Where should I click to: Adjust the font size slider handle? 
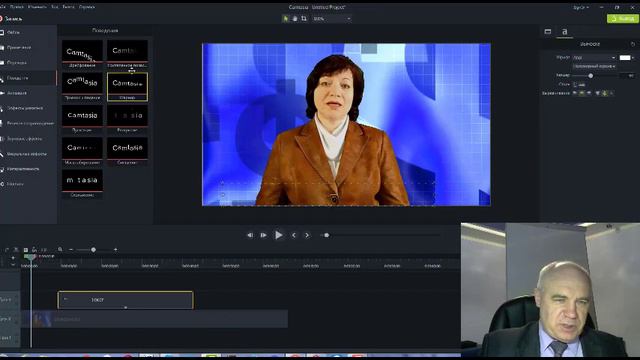(591, 76)
